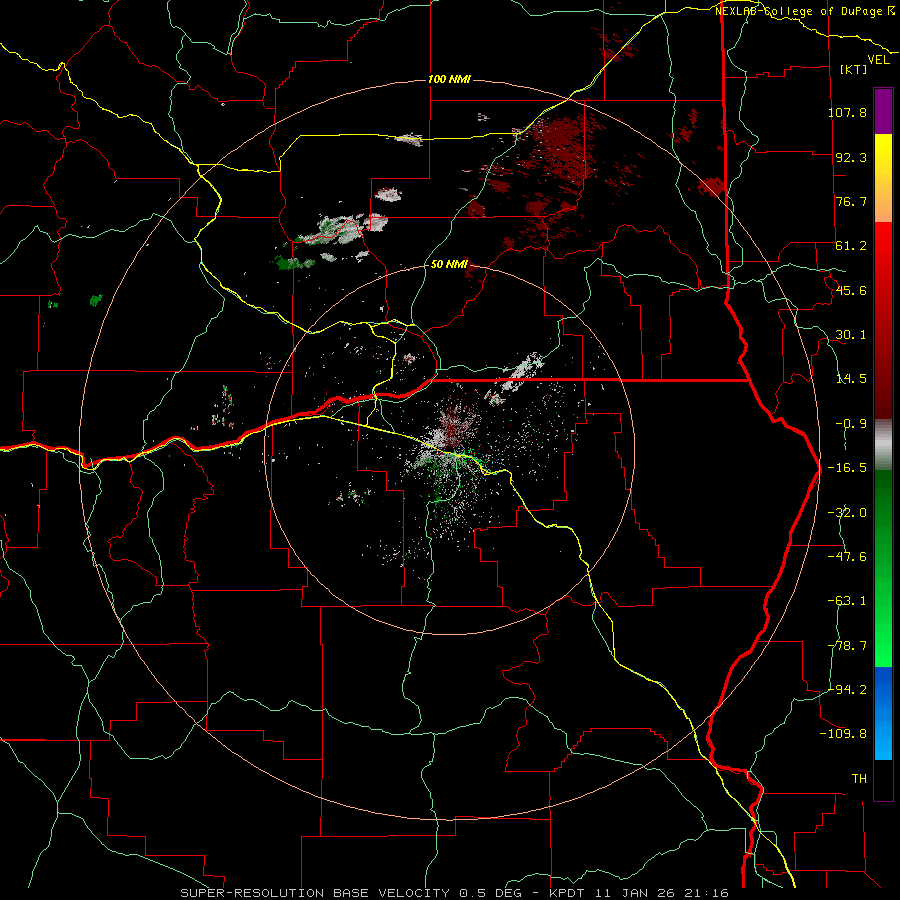Click the 45.6 velocity legend value
This screenshot has height=900, width=900.
pyautogui.click(x=851, y=290)
